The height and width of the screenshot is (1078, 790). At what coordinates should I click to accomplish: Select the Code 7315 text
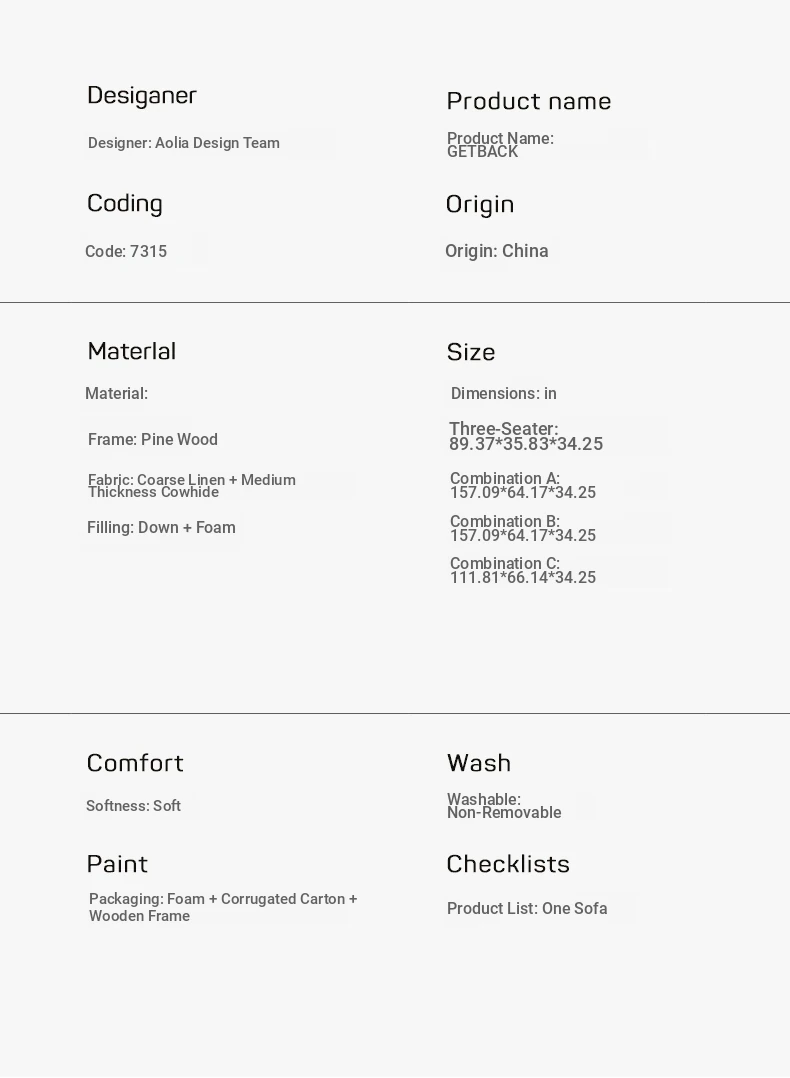click(x=126, y=252)
